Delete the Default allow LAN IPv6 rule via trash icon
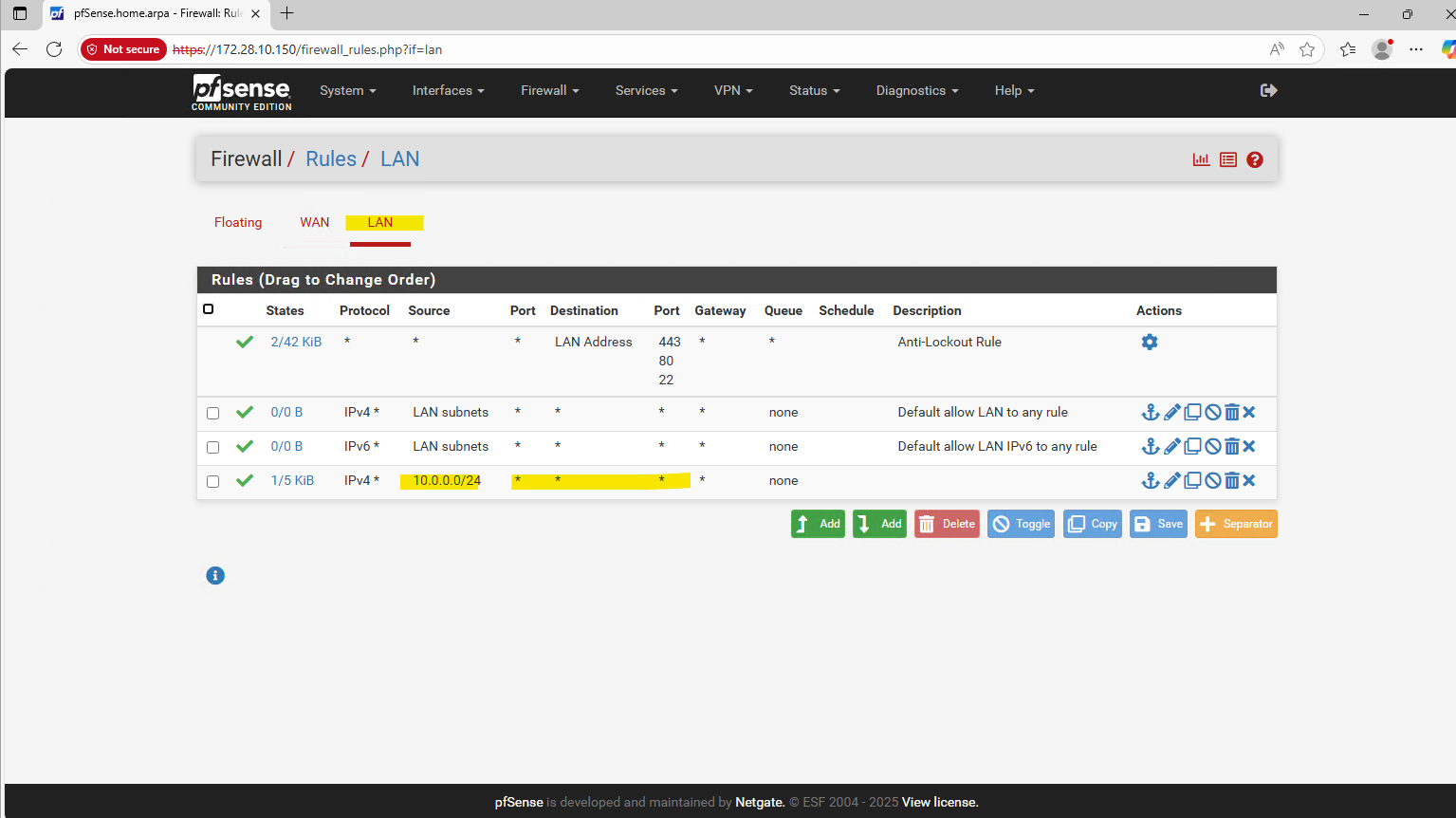The width and height of the screenshot is (1456, 818). tap(1231, 447)
